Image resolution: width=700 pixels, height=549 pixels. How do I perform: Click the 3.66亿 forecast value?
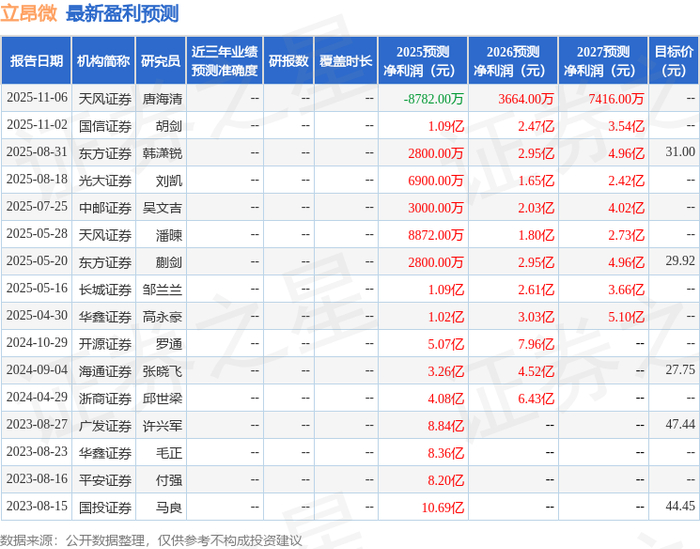[626, 290]
